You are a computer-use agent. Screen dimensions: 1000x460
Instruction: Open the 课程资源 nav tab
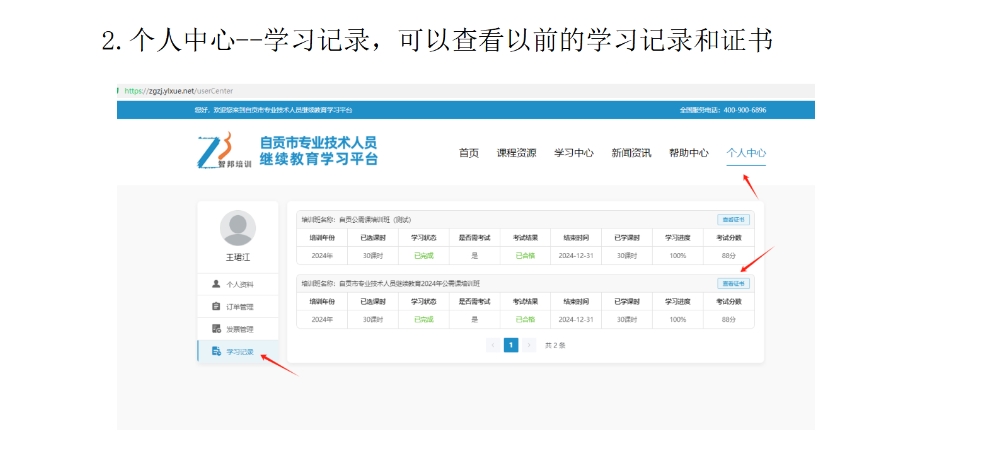[516, 153]
